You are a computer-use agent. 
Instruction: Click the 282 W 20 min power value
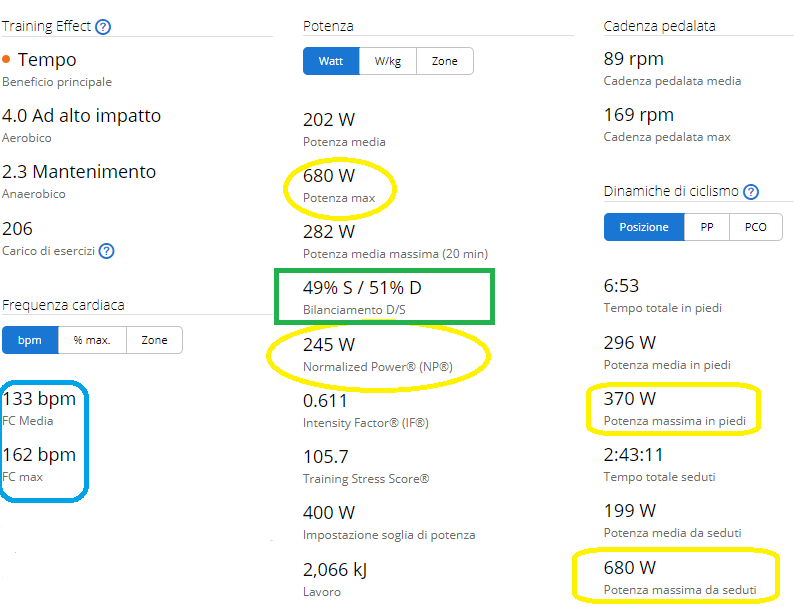point(329,232)
